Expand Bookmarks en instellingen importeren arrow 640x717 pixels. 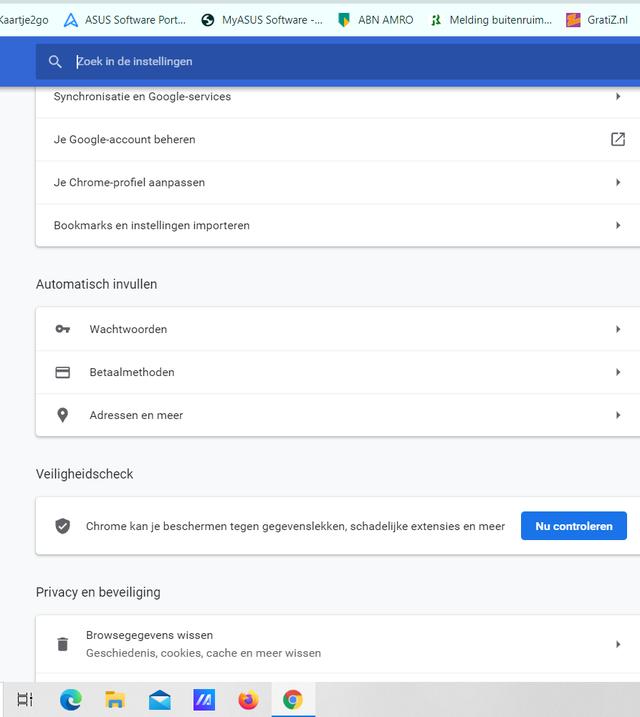click(x=618, y=225)
